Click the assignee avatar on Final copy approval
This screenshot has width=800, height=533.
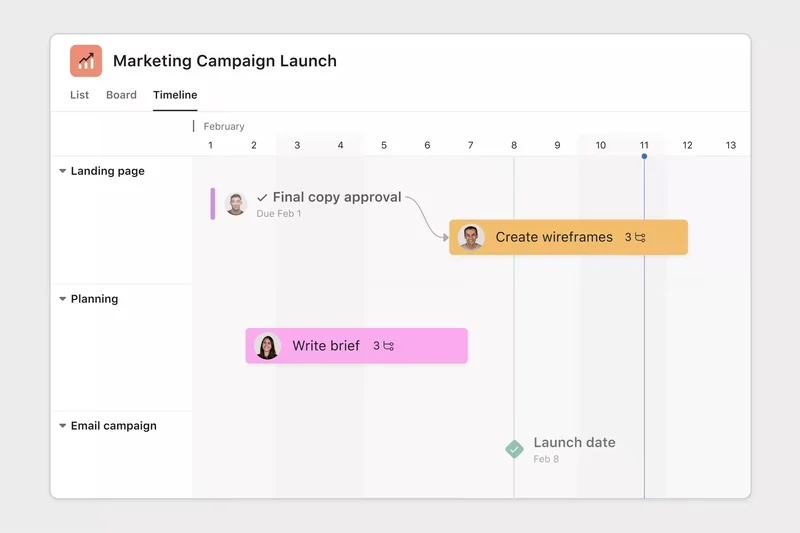pos(236,204)
